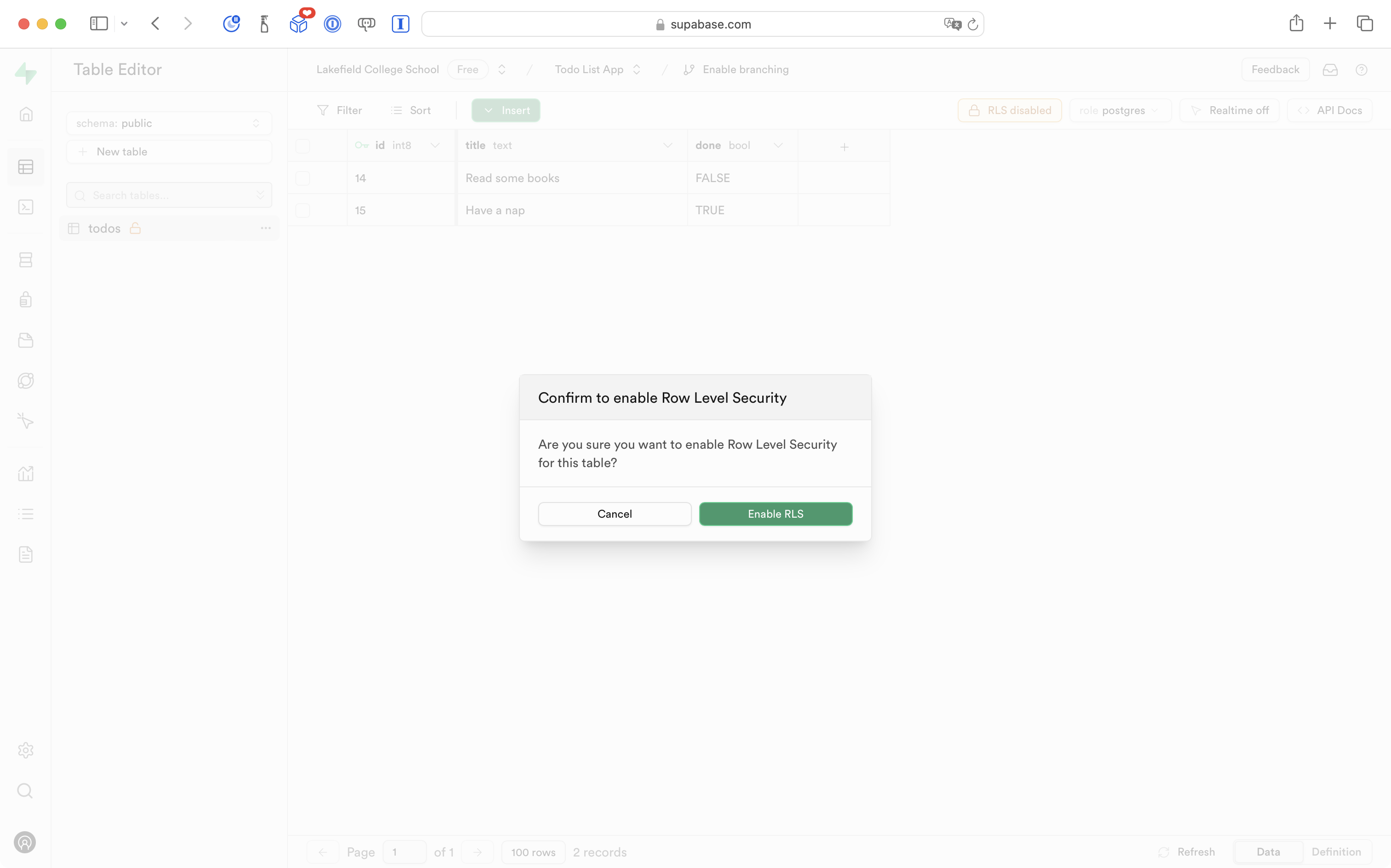Open the Realtime cursor sidebar icon

[x=26, y=422]
